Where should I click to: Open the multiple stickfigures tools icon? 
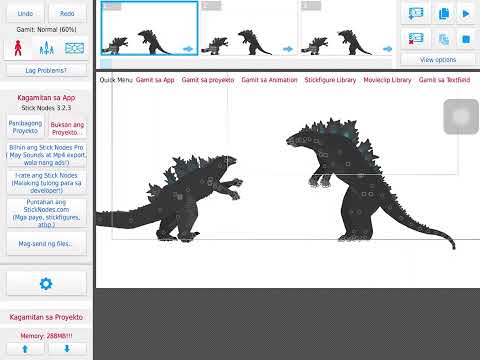(46, 48)
